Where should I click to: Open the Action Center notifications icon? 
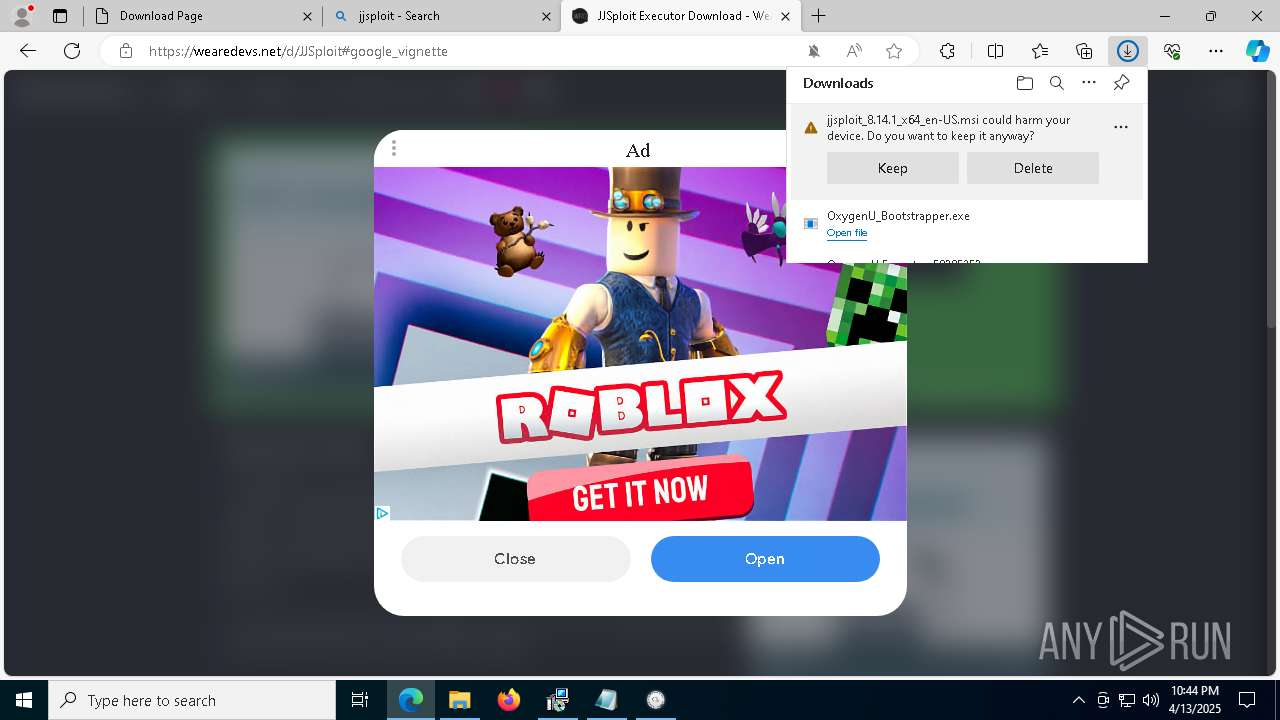pos(1247,700)
